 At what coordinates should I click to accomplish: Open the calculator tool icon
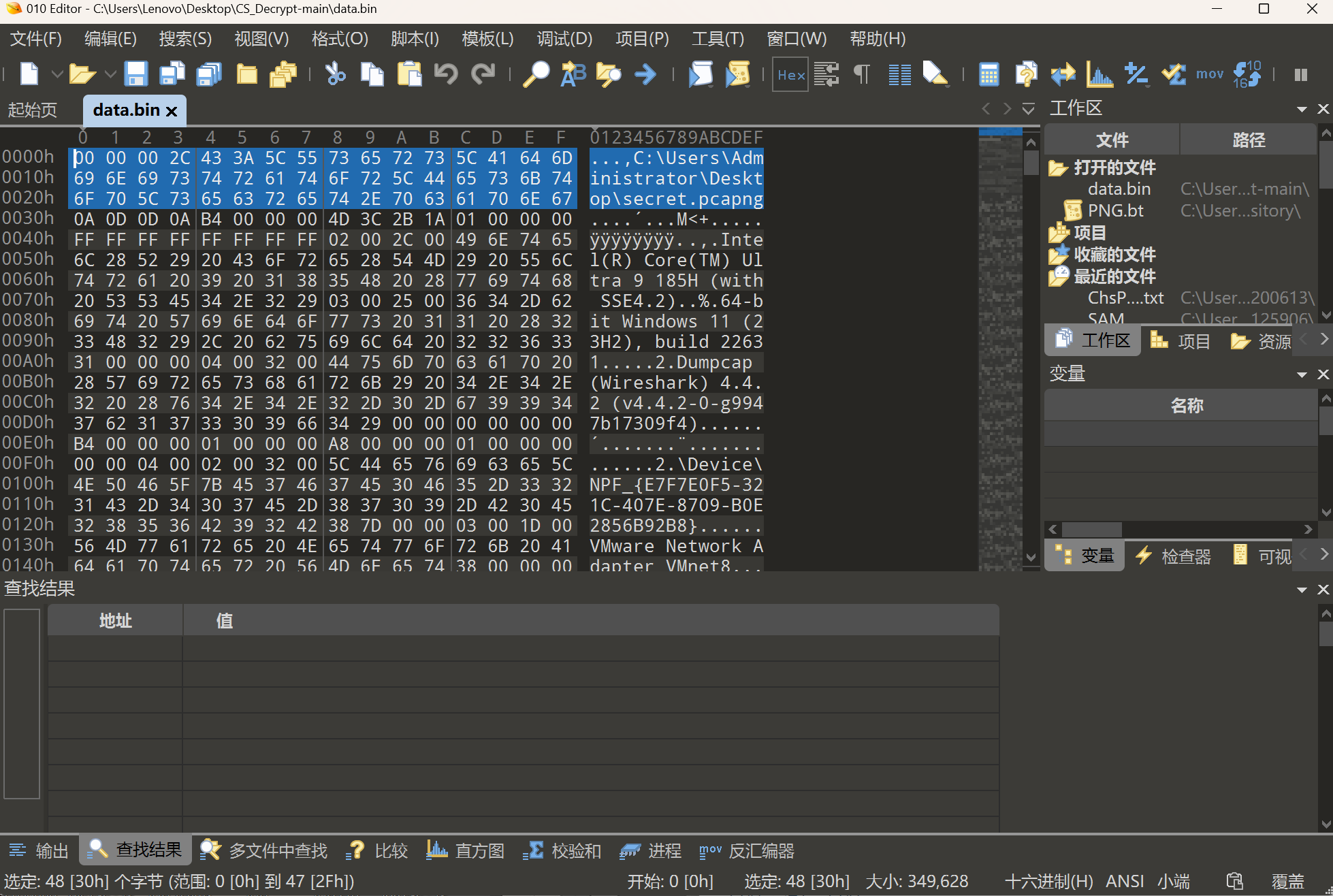[989, 74]
